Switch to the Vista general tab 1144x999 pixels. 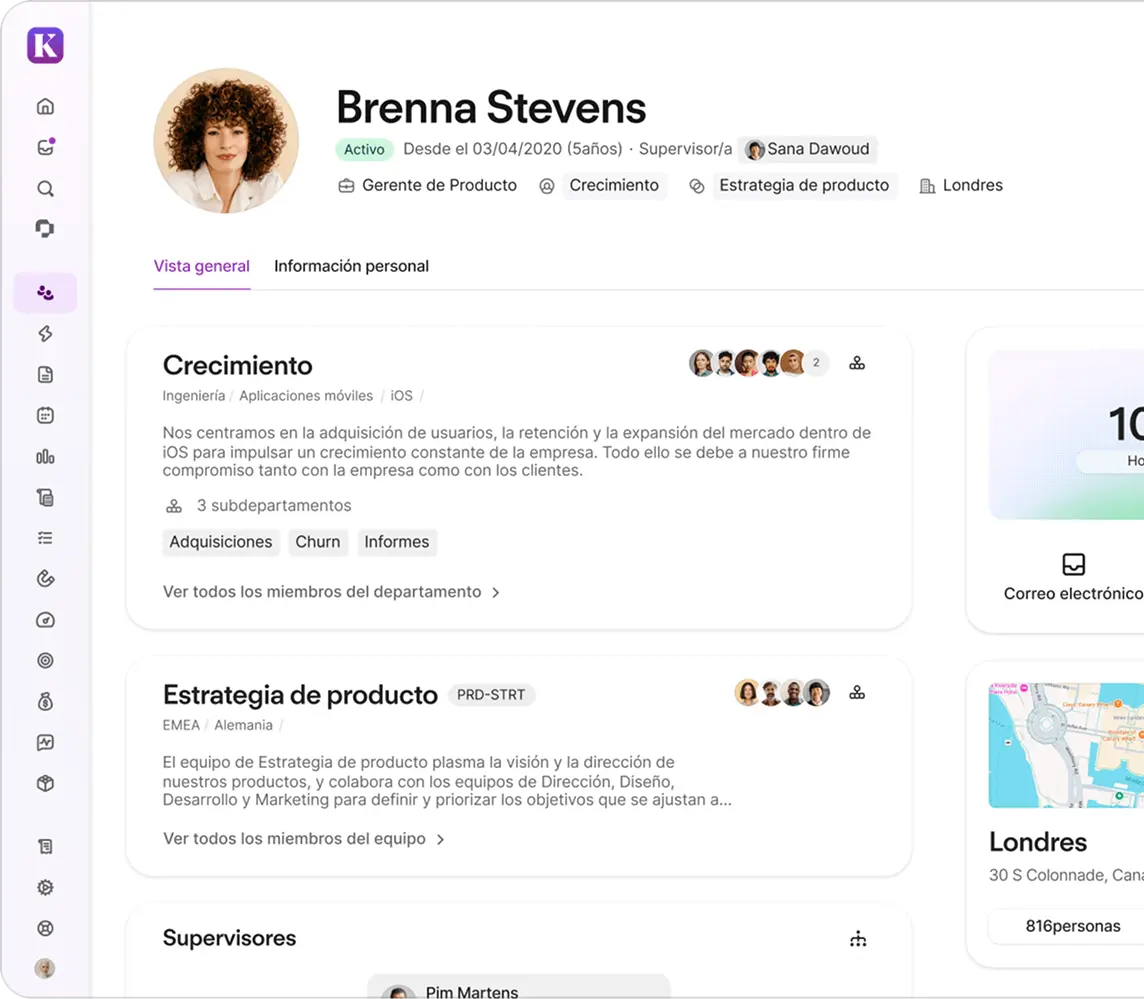tap(201, 266)
